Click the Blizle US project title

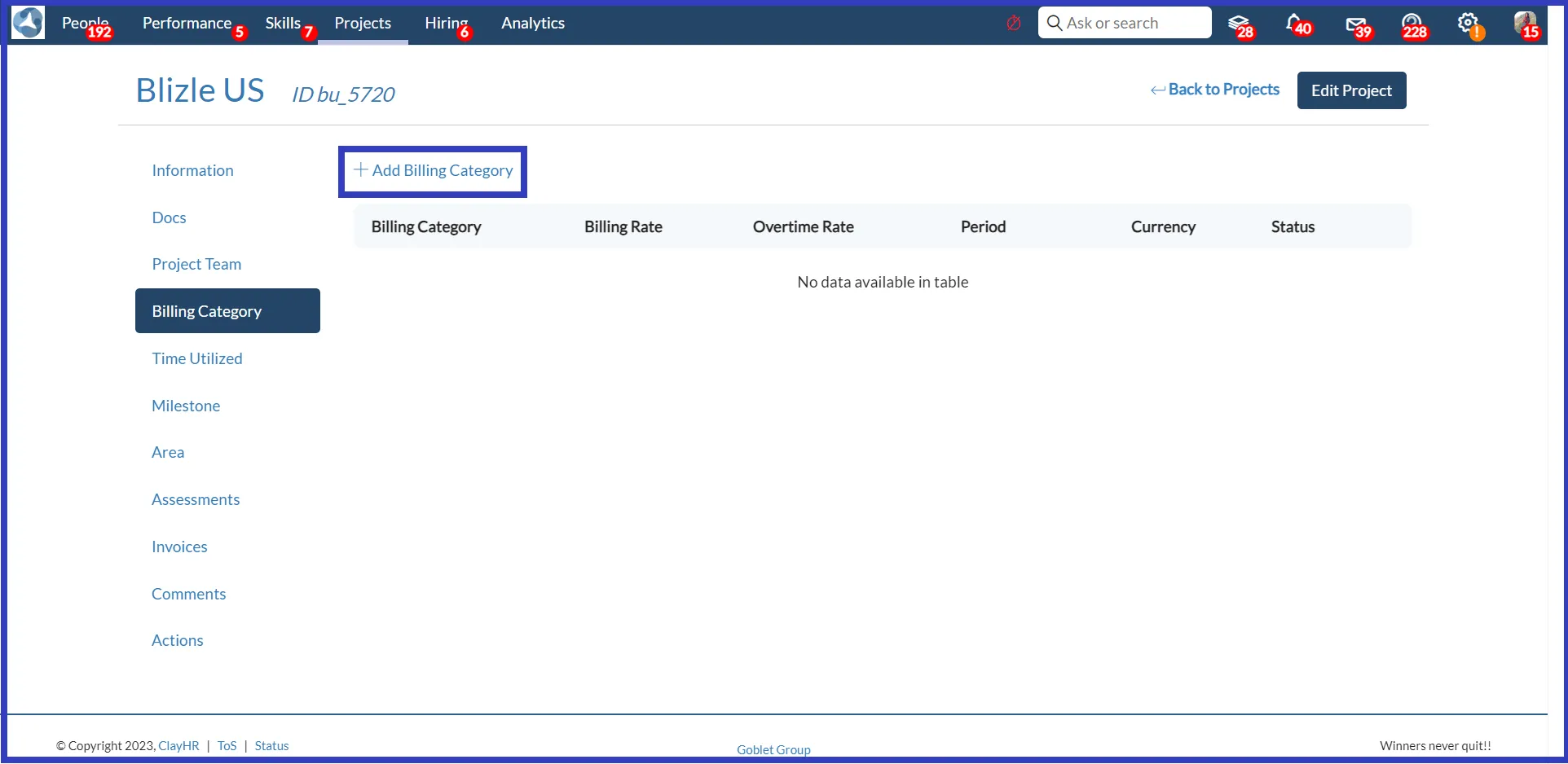[x=200, y=90]
